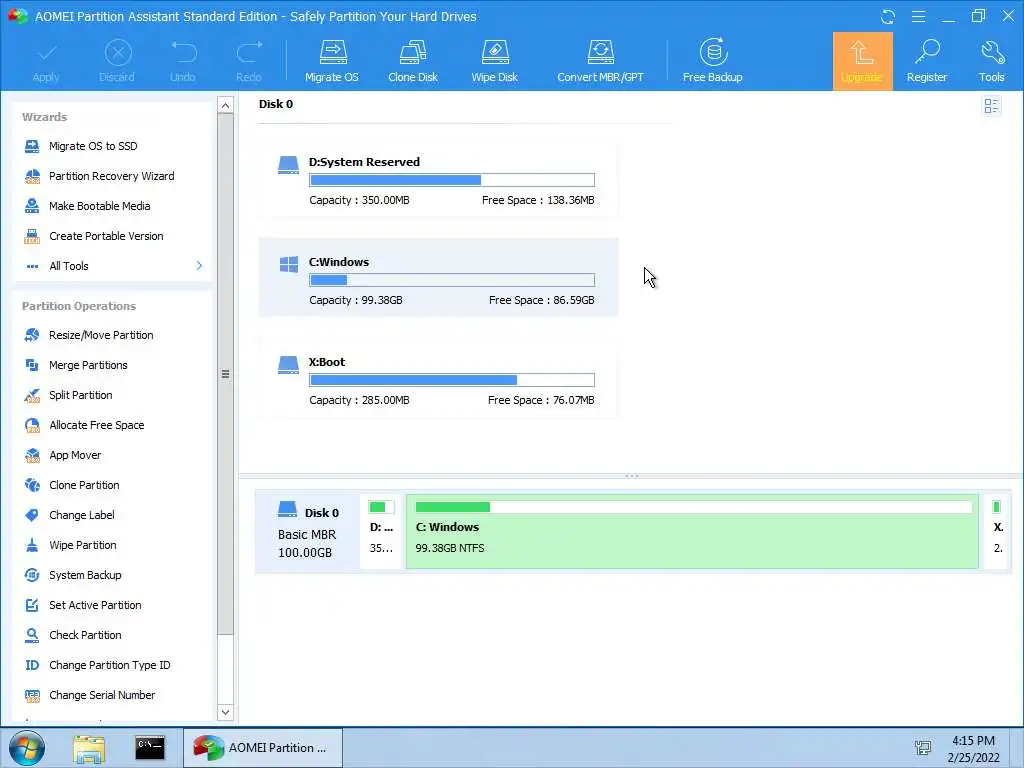The width and height of the screenshot is (1024, 768).
Task: Select the D:System Reserved partition card
Action: pyautogui.click(x=439, y=178)
